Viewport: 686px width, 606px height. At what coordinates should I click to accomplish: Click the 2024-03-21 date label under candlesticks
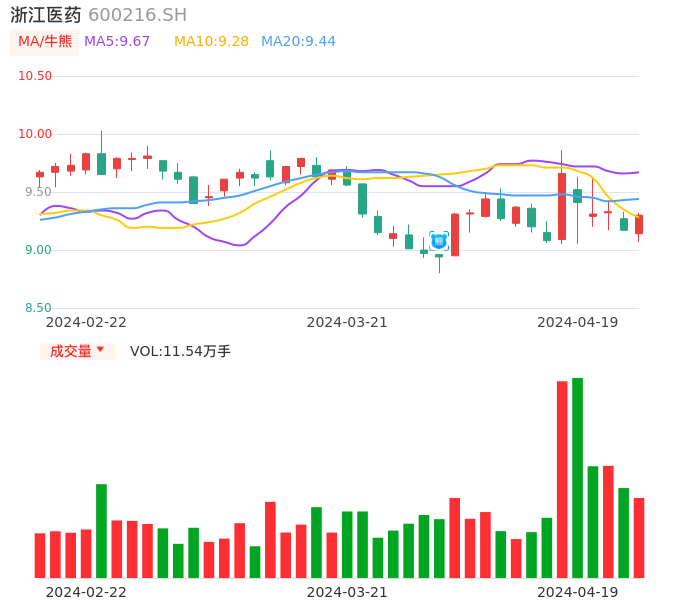point(347,322)
